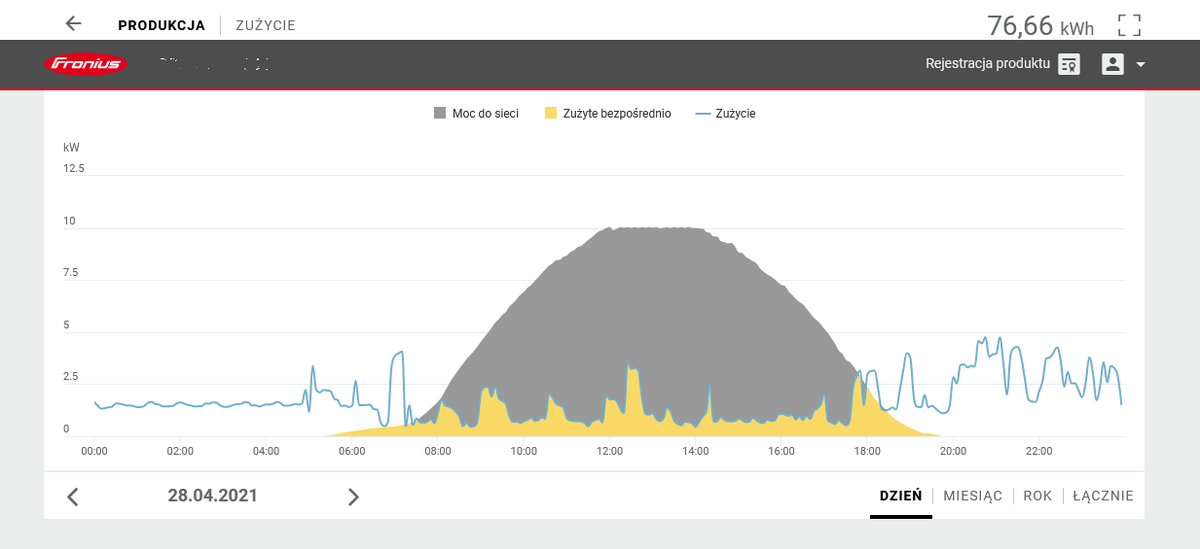
Task: Go to previous day arrow
Action: click(x=72, y=497)
